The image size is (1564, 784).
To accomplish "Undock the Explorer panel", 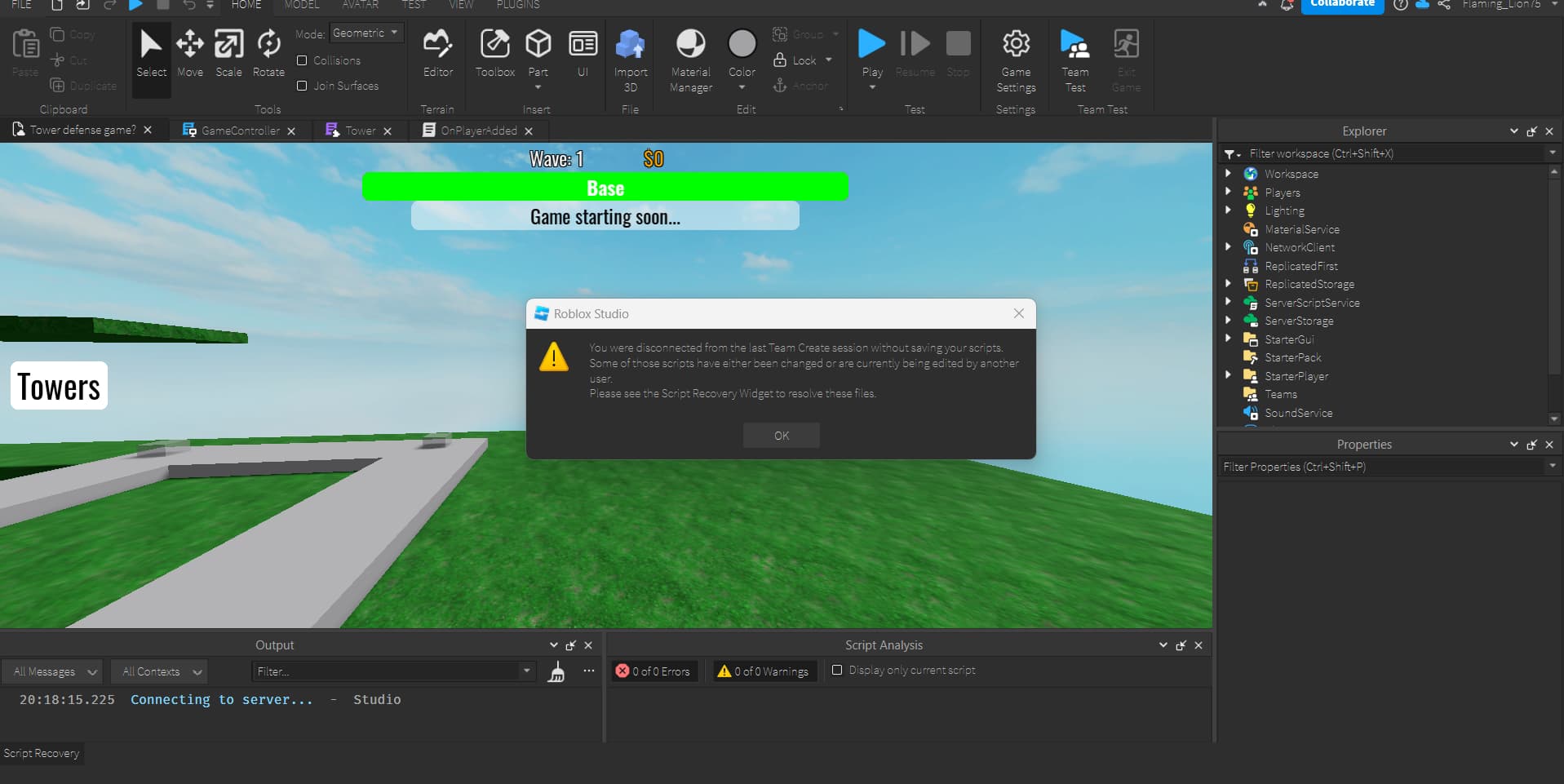I will [x=1531, y=131].
